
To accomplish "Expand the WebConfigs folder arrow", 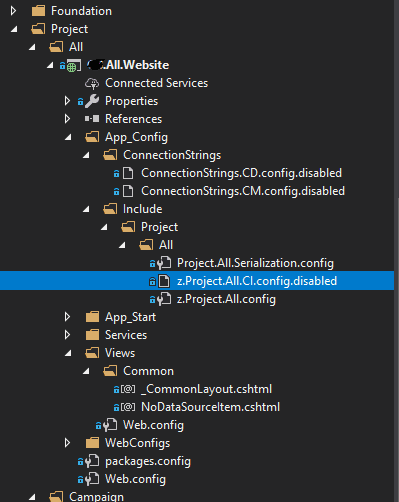I will (67, 443).
